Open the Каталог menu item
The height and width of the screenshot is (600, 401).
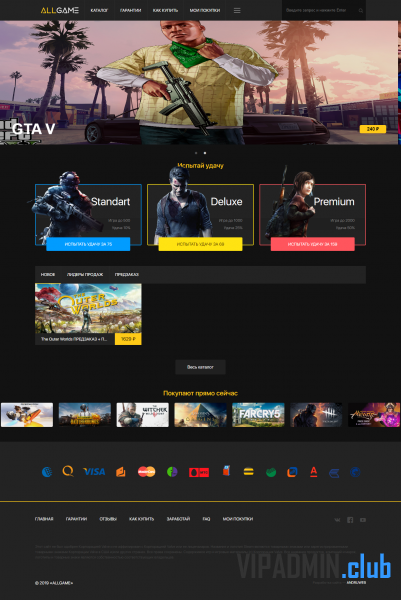point(99,10)
